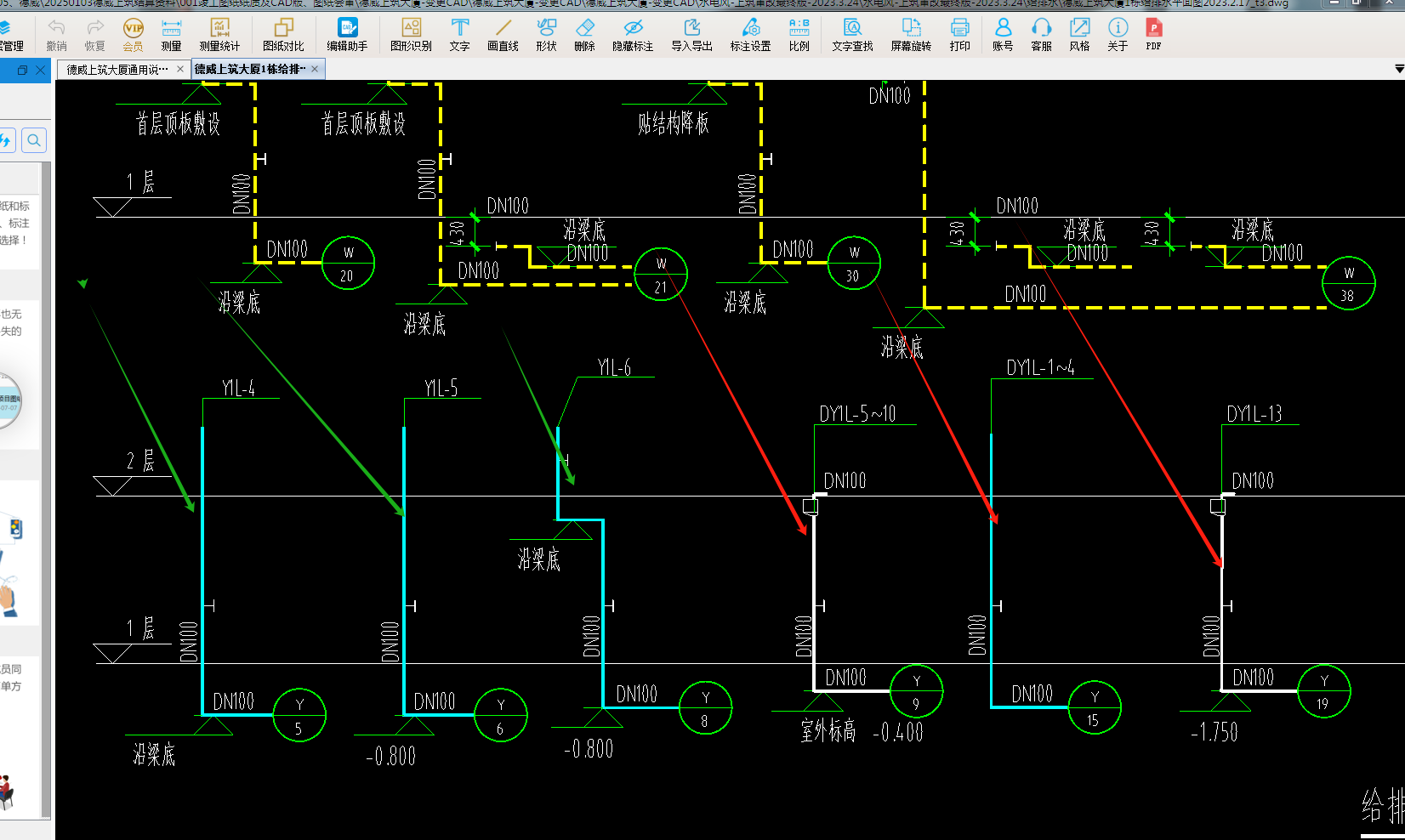Switch to 德威上筑大厦通用说 tab
This screenshot has height=840, width=1405.
point(117,70)
